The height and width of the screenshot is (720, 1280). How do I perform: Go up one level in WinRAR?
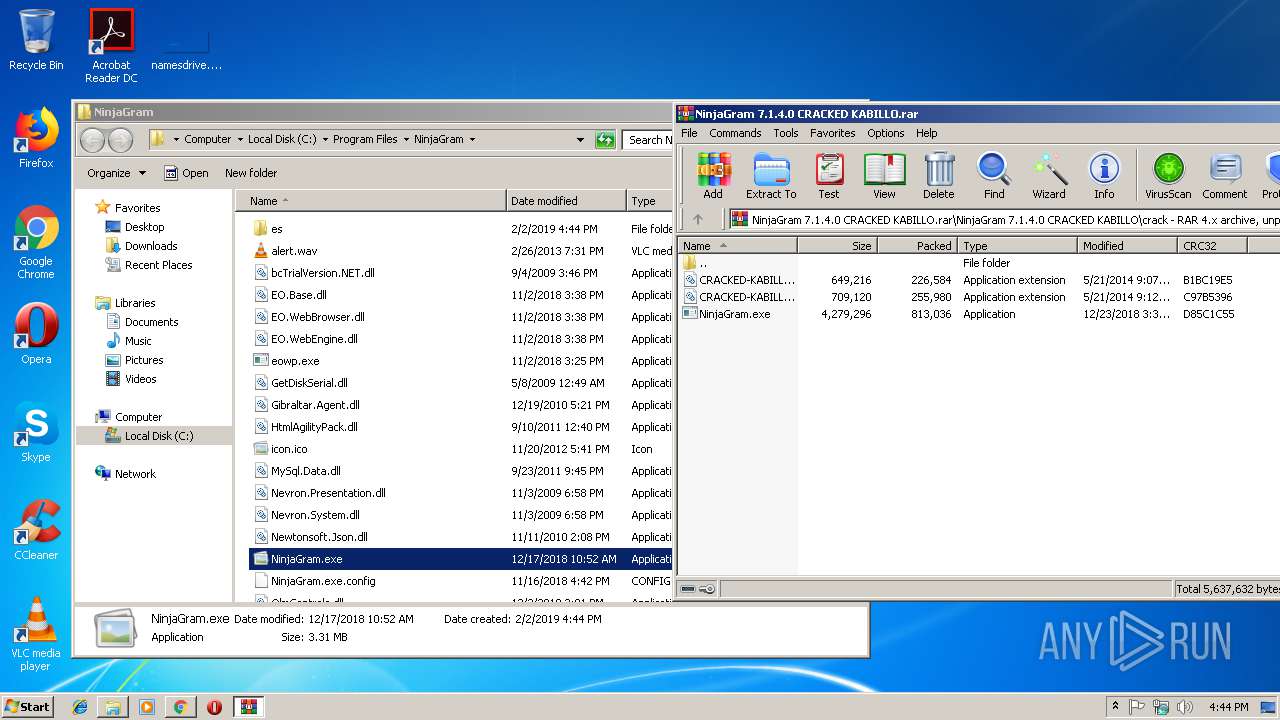698,219
